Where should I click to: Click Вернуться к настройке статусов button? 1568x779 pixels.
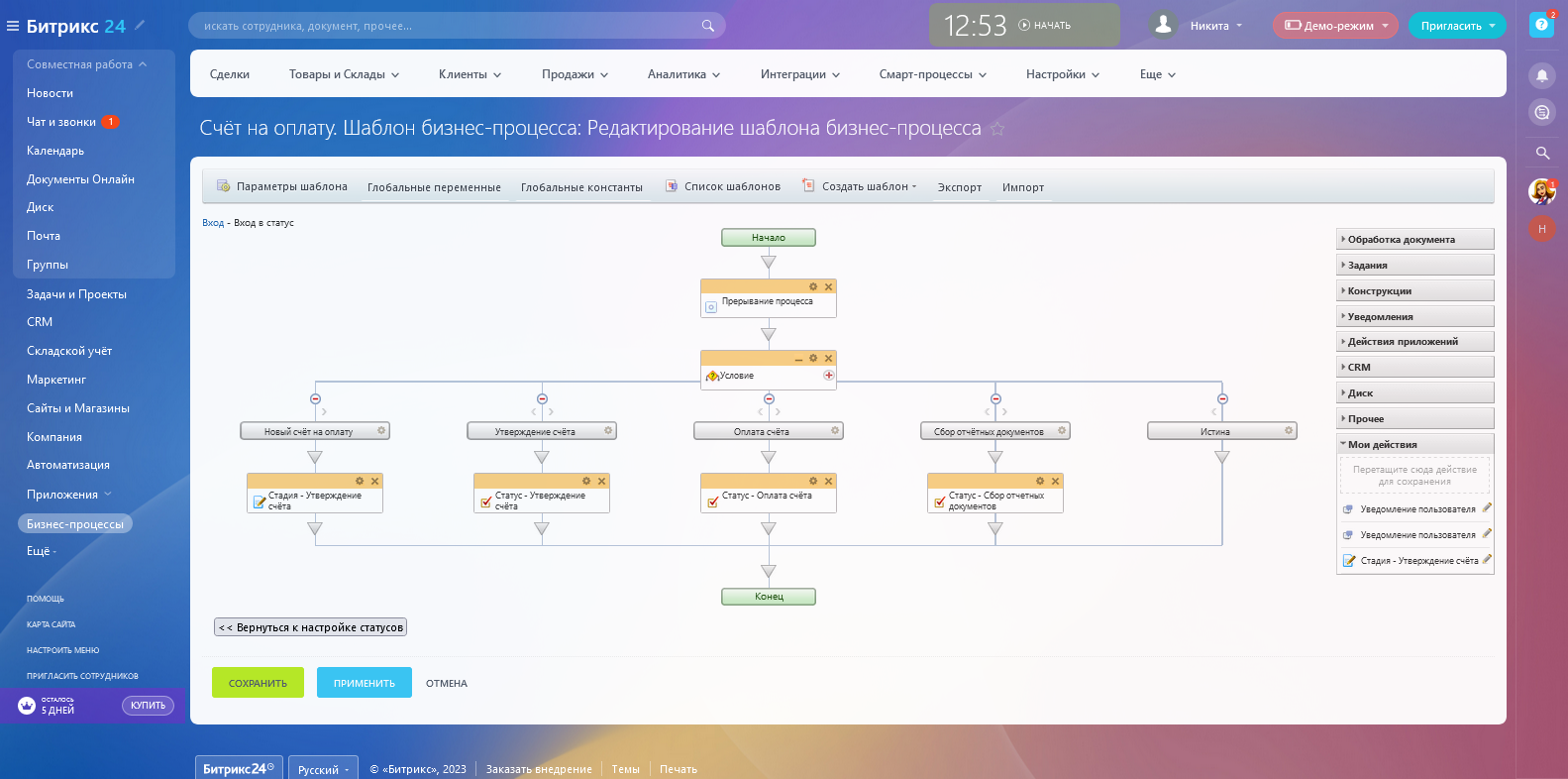tap(311, 627)
